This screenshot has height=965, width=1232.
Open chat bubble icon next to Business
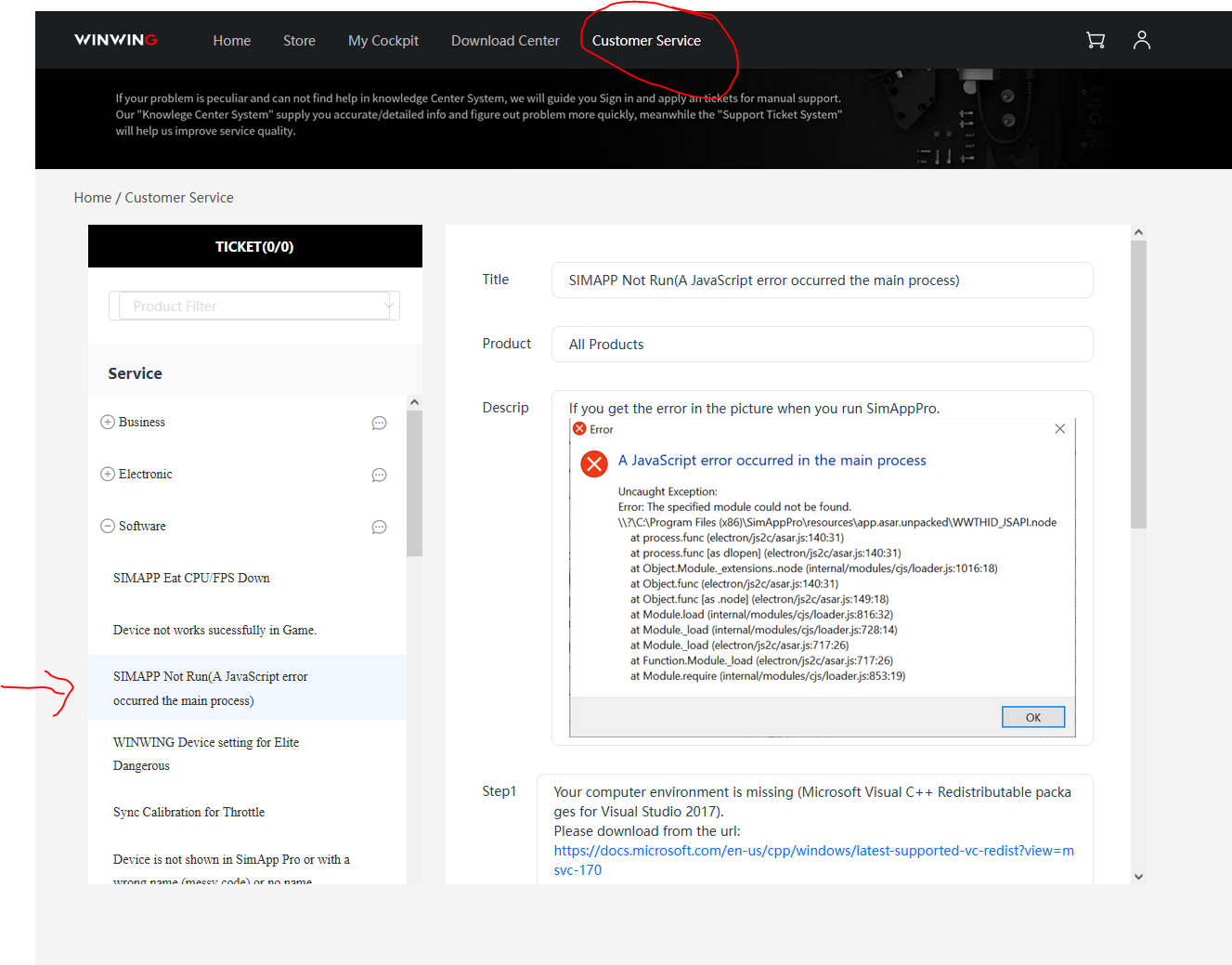pos(379,423)
